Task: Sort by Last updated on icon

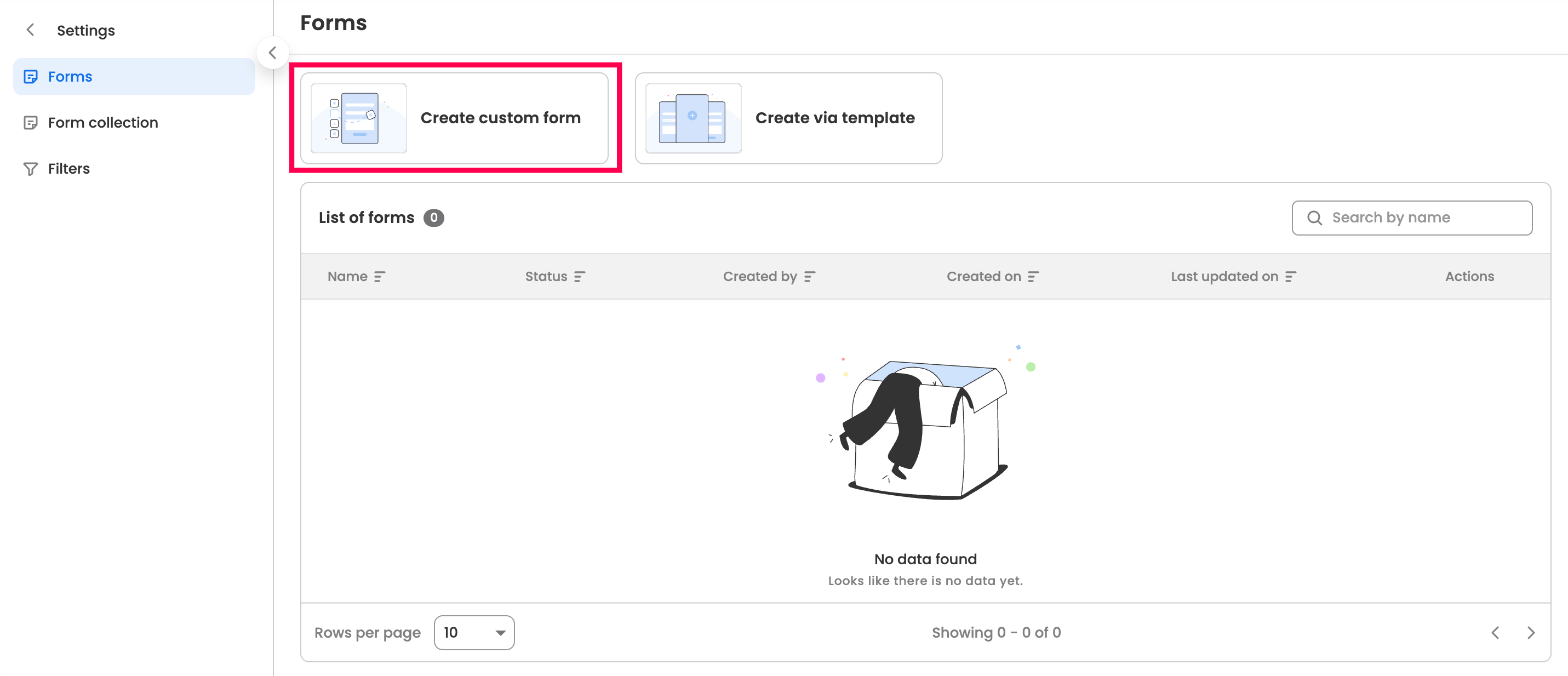Action: pos(1290,277)
